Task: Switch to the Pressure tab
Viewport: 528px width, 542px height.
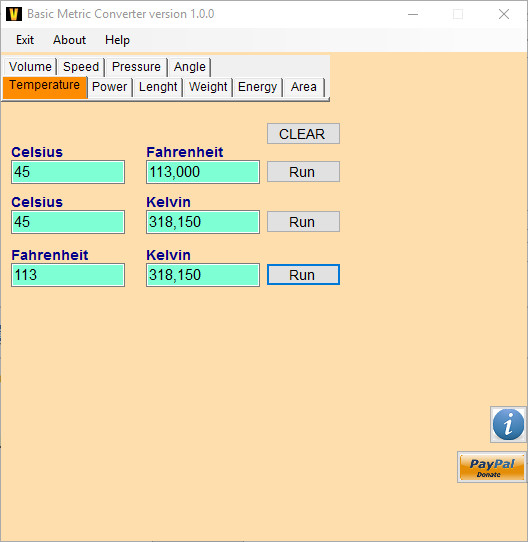Action: (136, 67)
